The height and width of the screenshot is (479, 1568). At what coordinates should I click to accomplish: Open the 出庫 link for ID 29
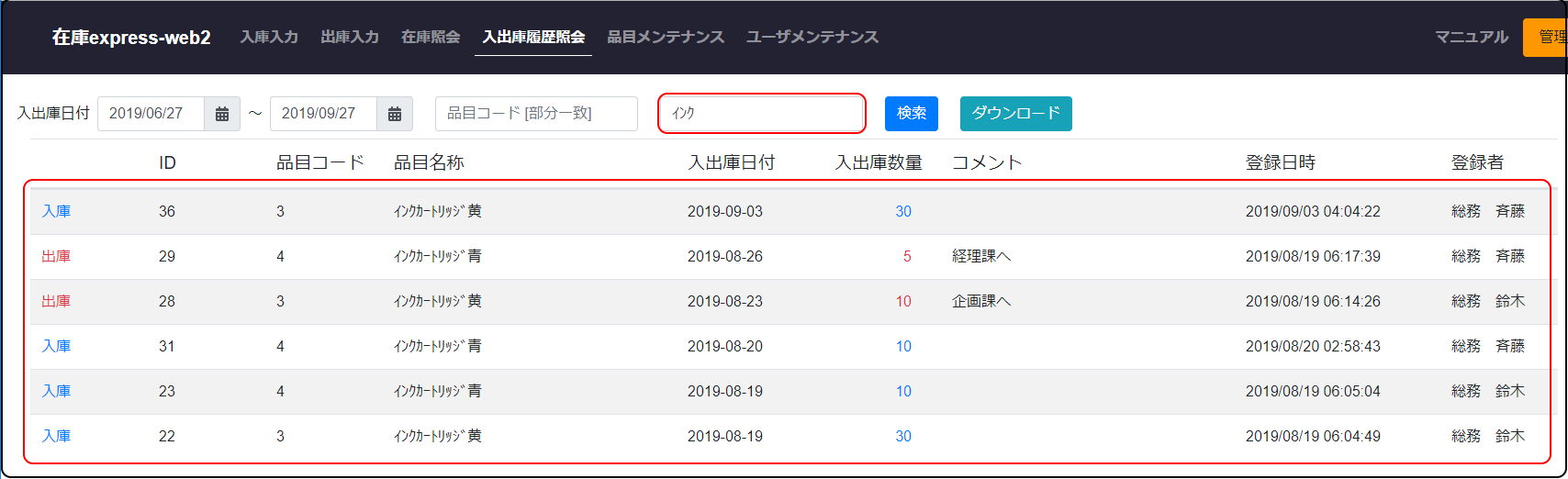tap(56, 257)
